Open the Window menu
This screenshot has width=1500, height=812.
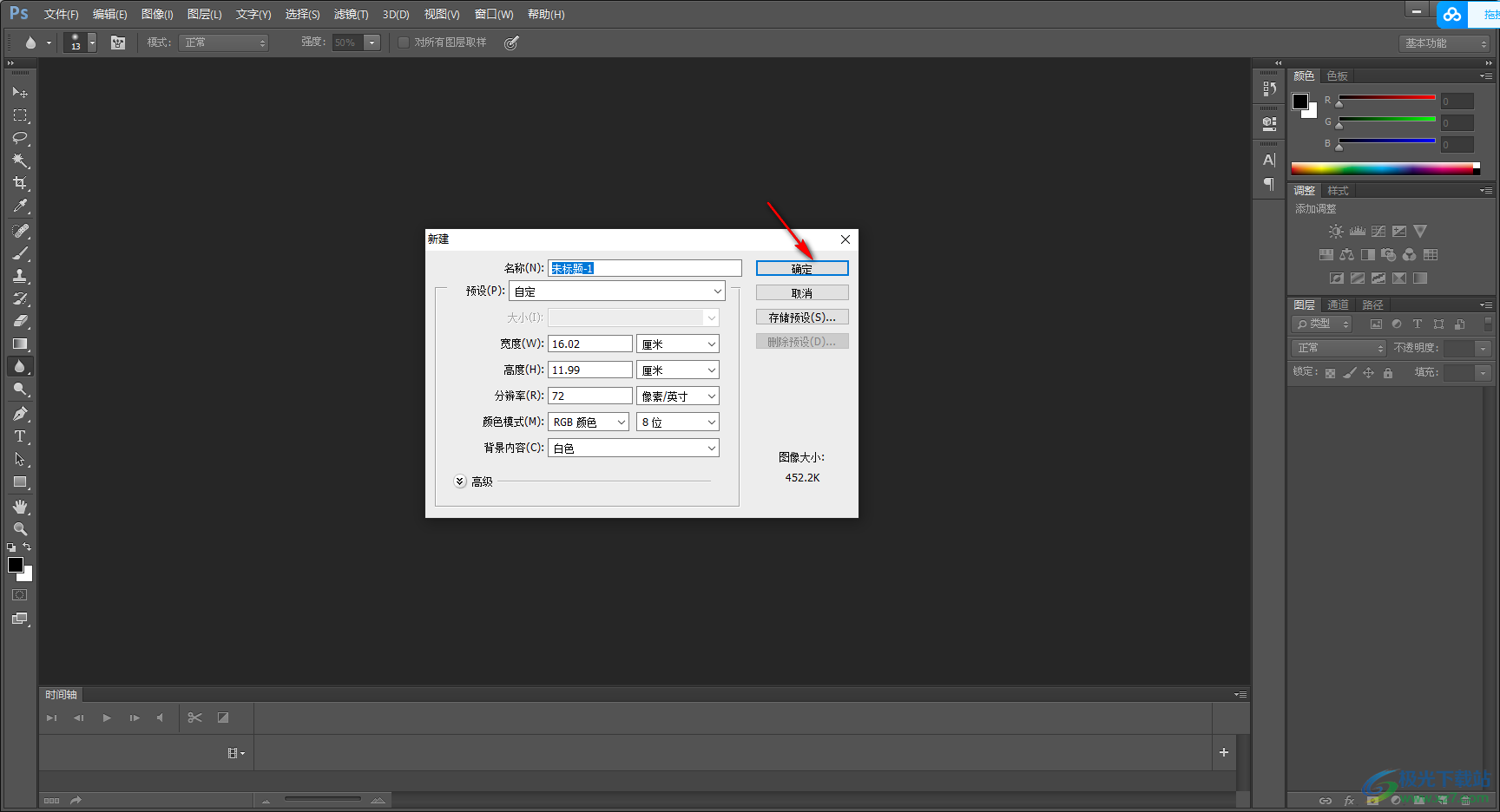tap(494, 14)
